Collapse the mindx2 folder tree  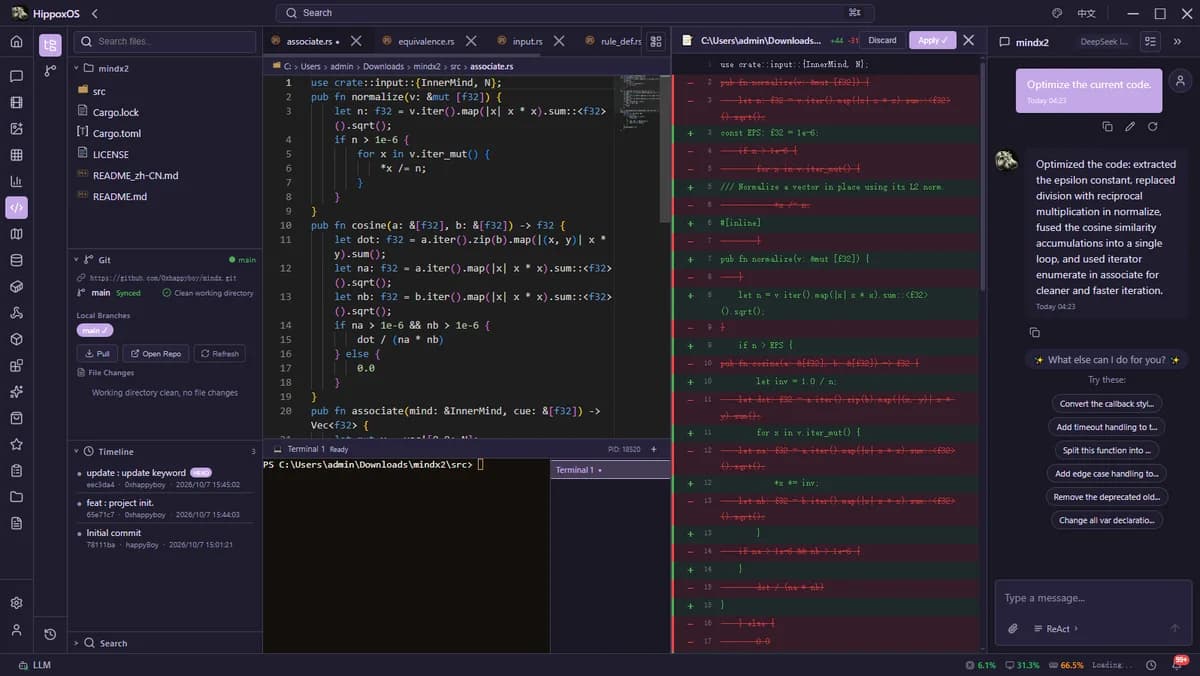(76, 68)
